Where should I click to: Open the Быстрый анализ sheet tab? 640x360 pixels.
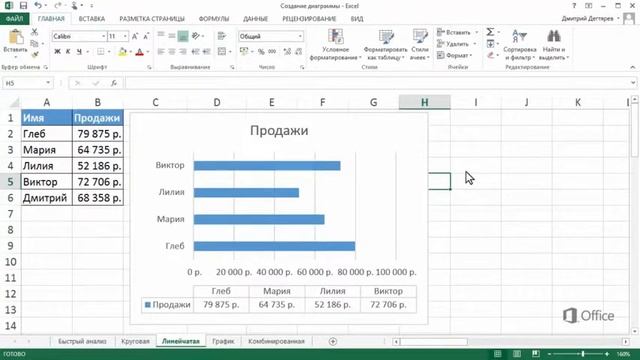82,341
